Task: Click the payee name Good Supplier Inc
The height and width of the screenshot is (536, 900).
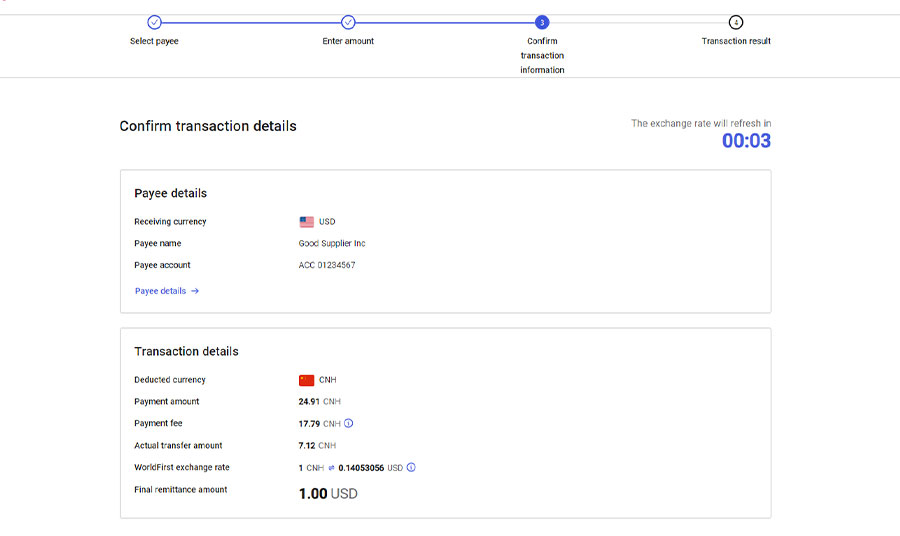Action: coord(332,244)
